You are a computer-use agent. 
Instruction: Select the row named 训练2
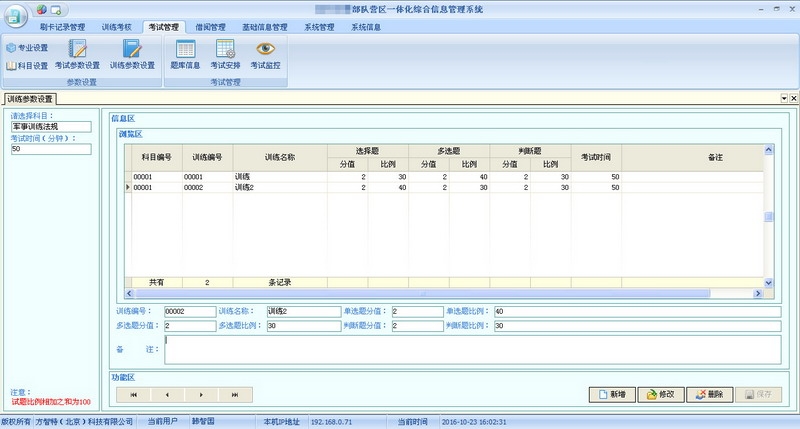(x=444, y=188)
